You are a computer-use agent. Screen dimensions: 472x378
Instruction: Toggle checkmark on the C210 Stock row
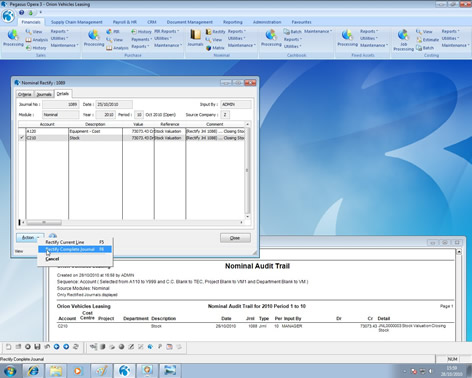point(22,138)
